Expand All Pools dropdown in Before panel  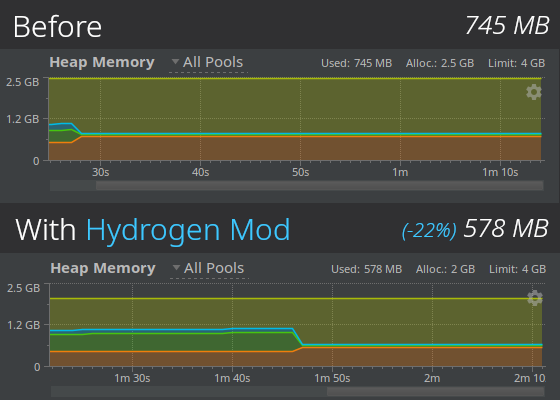coord(209,62)
